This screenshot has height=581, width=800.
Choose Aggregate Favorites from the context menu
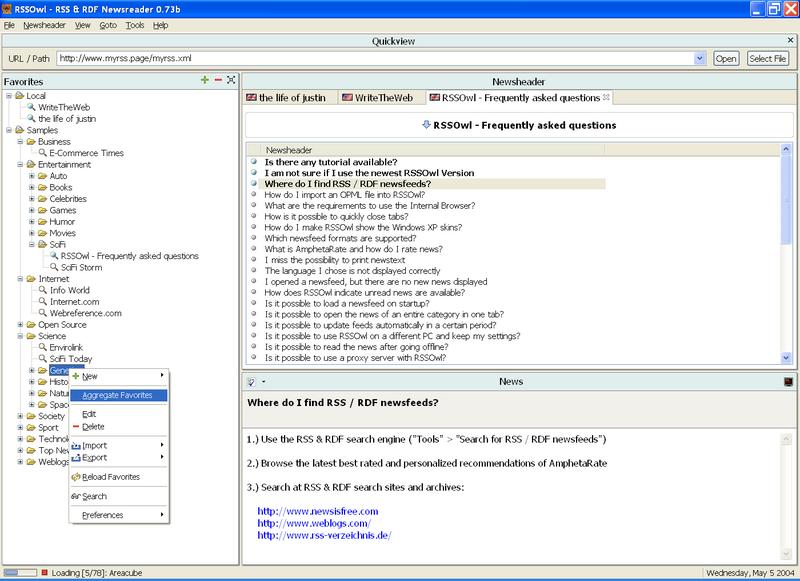tap(118, 395)
